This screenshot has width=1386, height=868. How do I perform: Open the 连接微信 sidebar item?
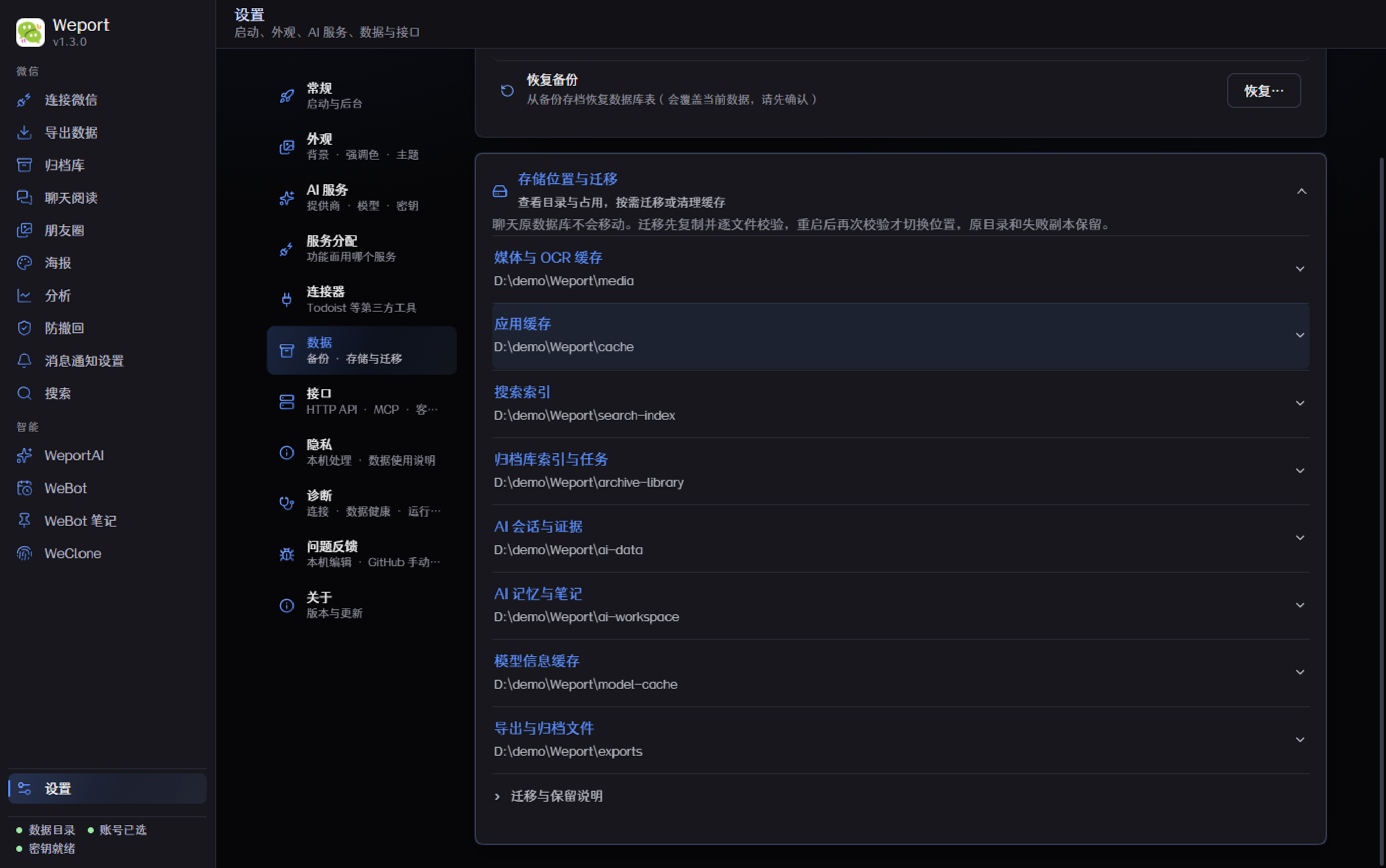tap(108, 100)
